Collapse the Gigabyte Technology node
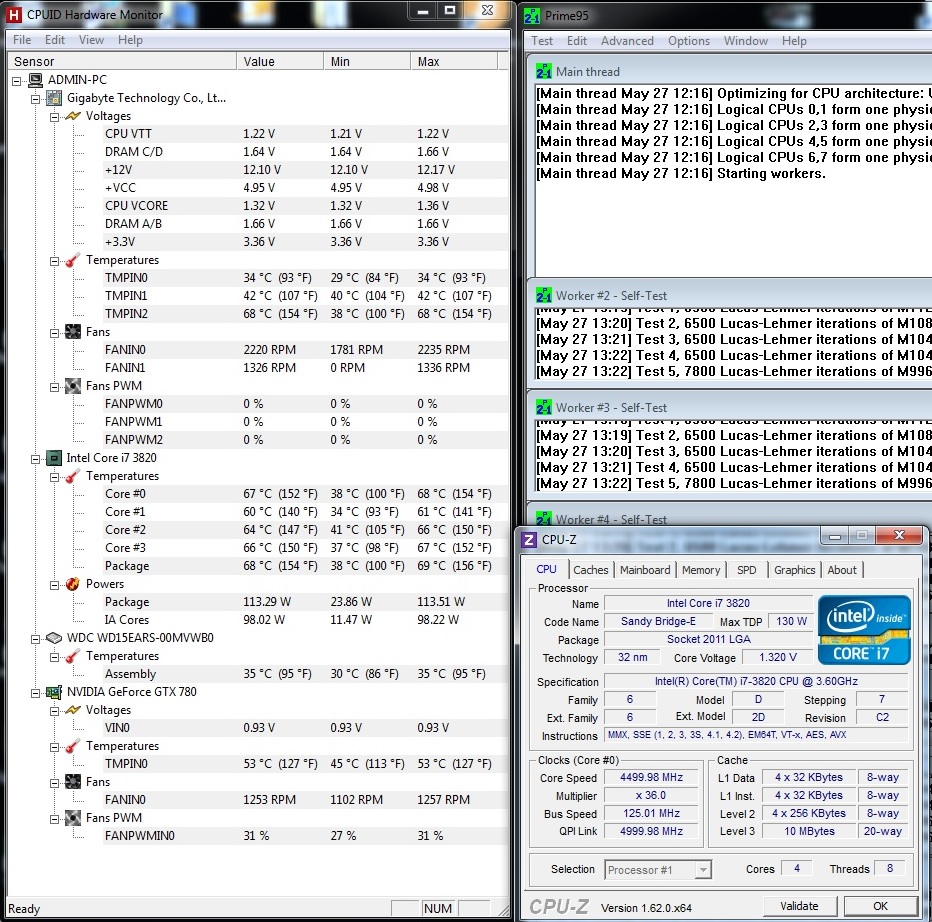 tap(36, 99)
